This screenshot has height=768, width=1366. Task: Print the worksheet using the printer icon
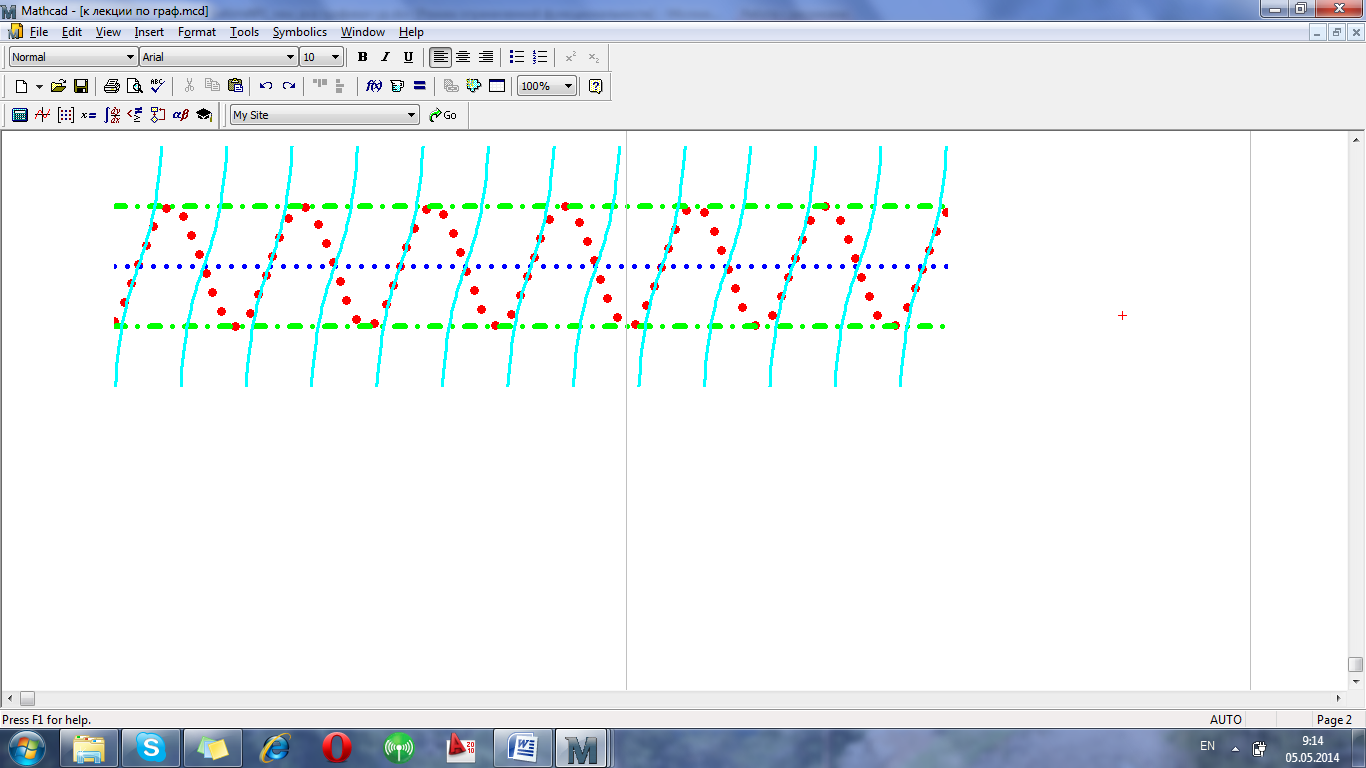[112, 86]
